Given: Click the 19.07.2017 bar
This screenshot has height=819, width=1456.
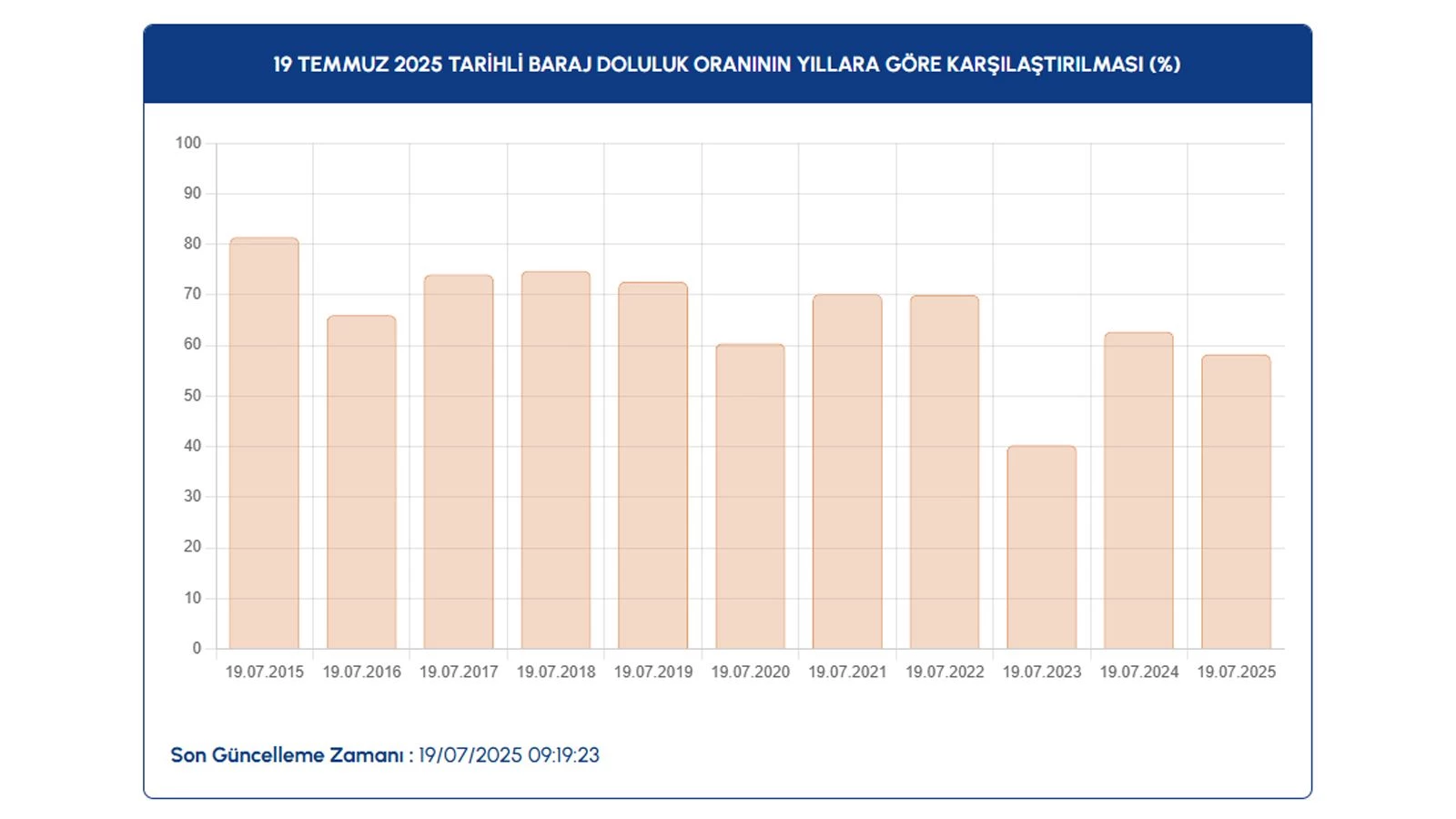Looking at the screenshot, I should 459,462.
